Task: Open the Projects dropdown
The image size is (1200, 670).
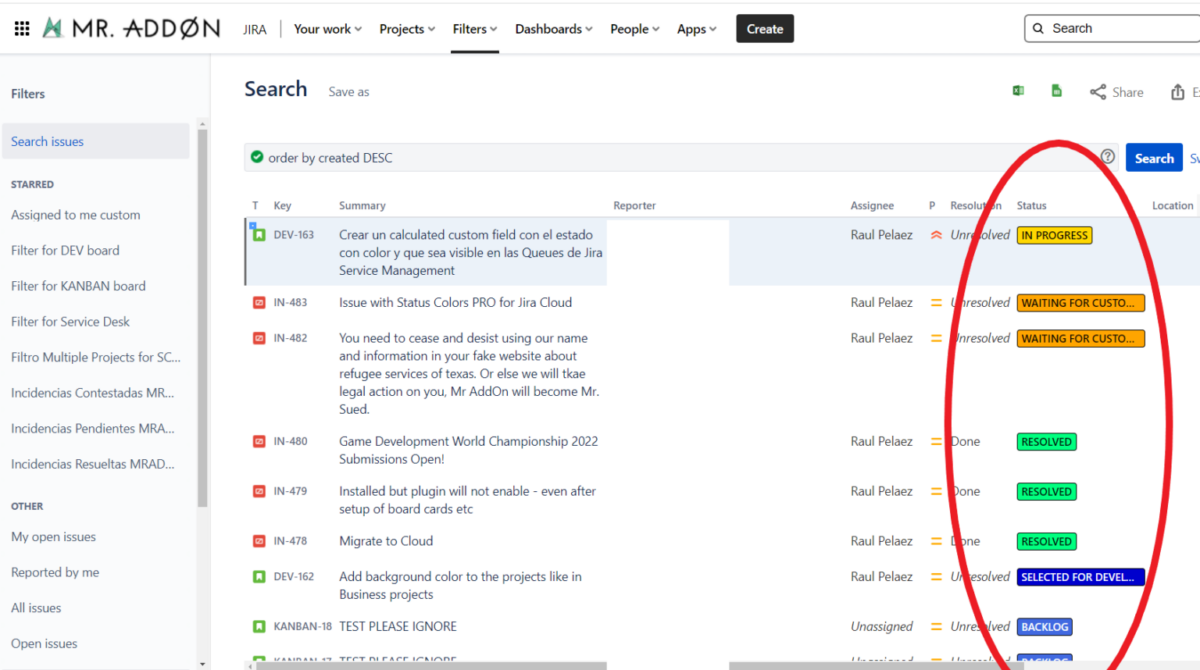Action: (406, 29)
